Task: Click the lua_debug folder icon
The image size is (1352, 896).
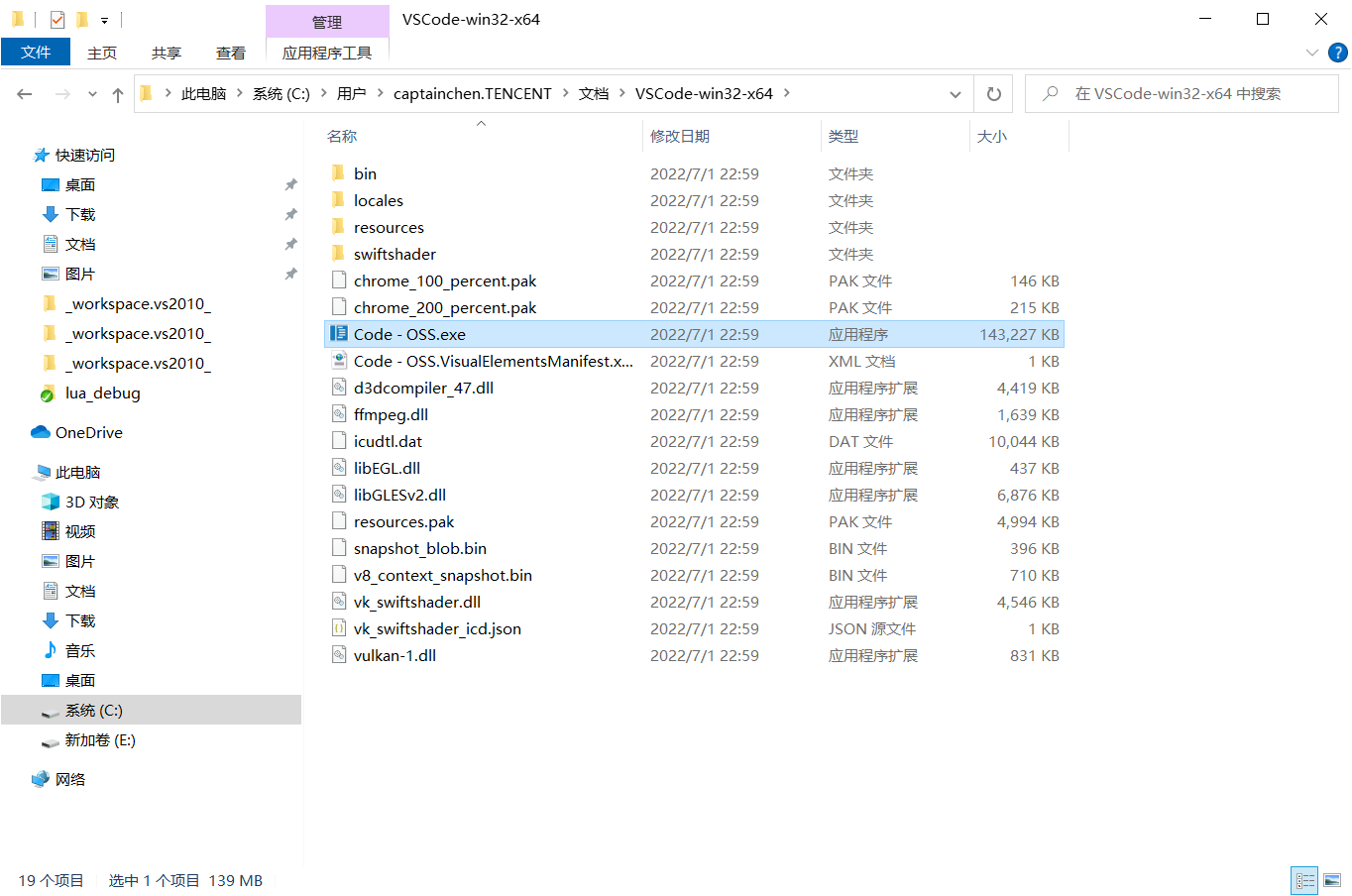Action: [x=48, y=393]
